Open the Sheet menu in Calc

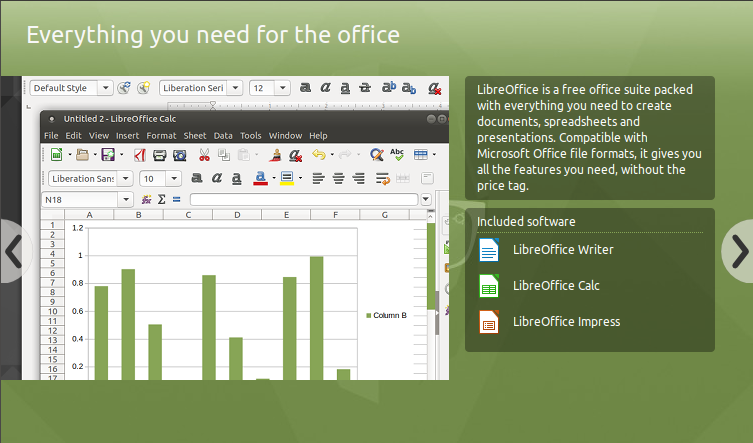195,135
